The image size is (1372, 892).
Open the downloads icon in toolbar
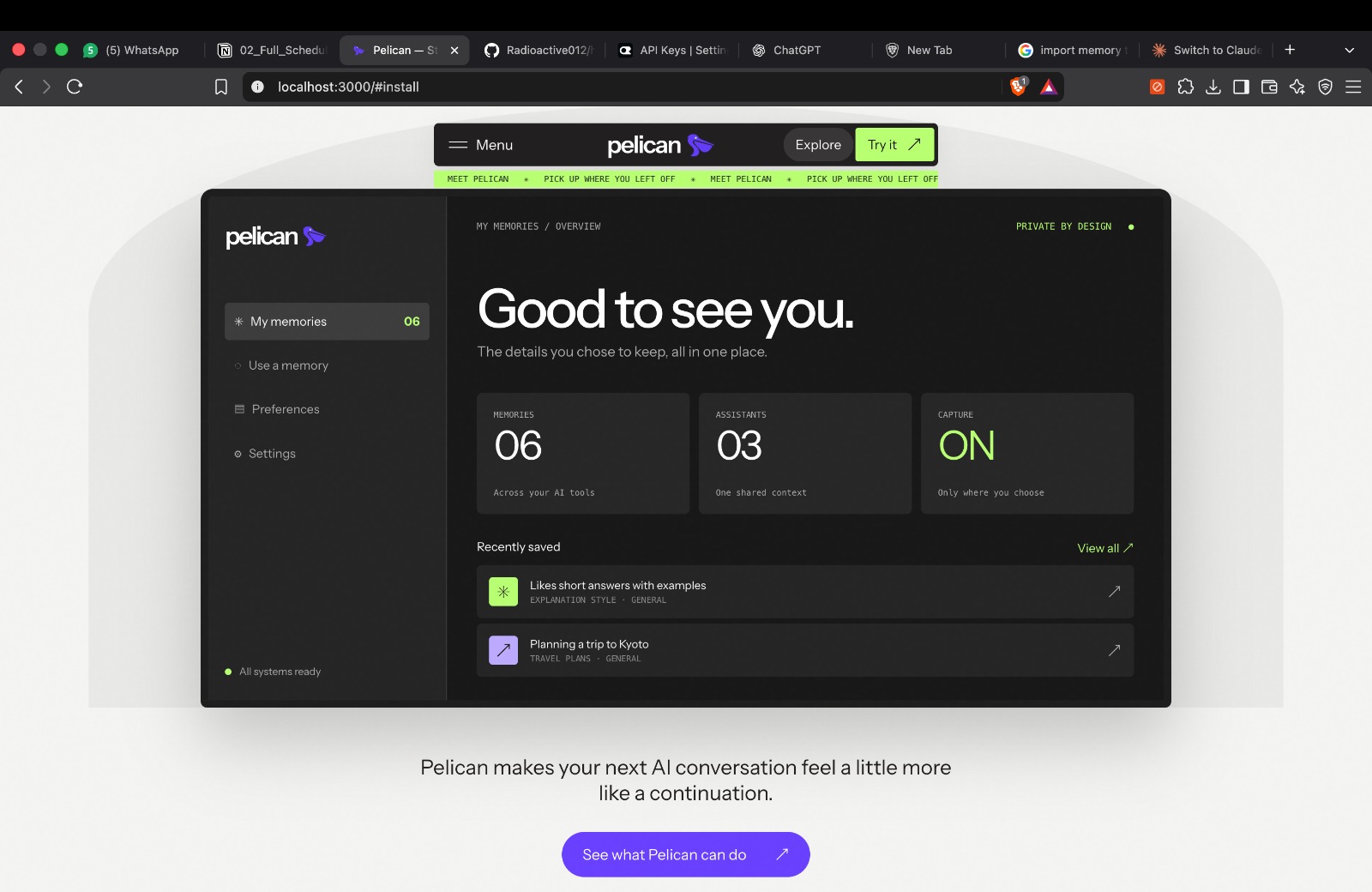[1213, 87]
